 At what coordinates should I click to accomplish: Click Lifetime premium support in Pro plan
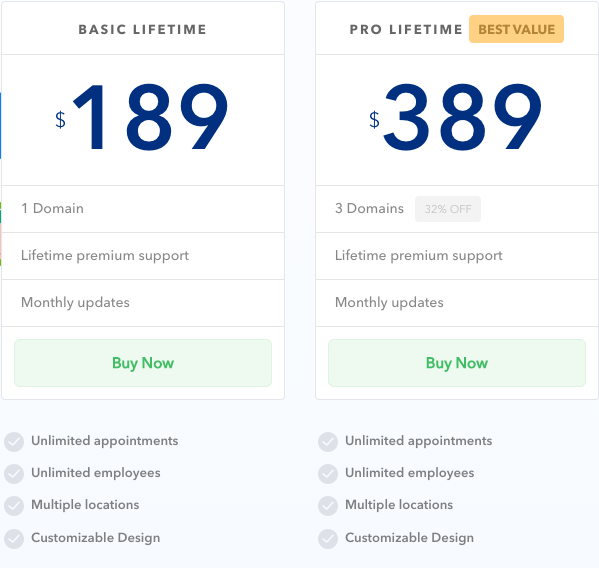pos(419,256)
